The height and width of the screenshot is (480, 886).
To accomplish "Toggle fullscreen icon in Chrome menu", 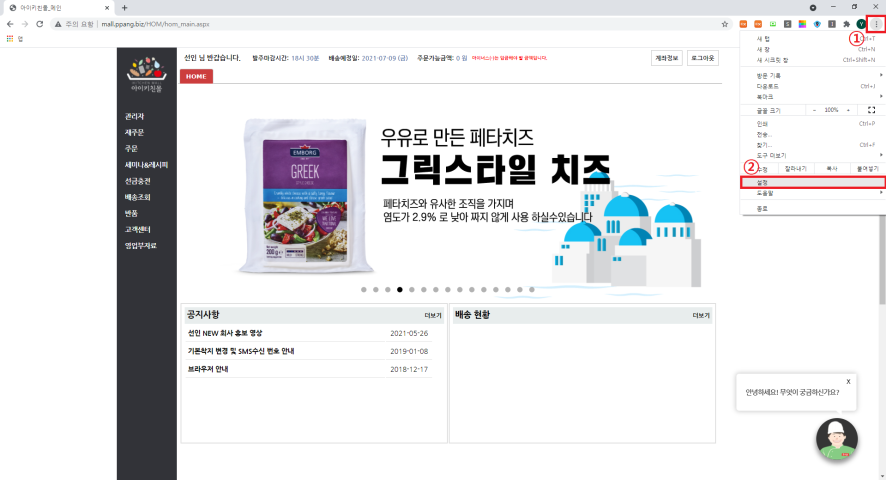I will (x=871, y=110).
